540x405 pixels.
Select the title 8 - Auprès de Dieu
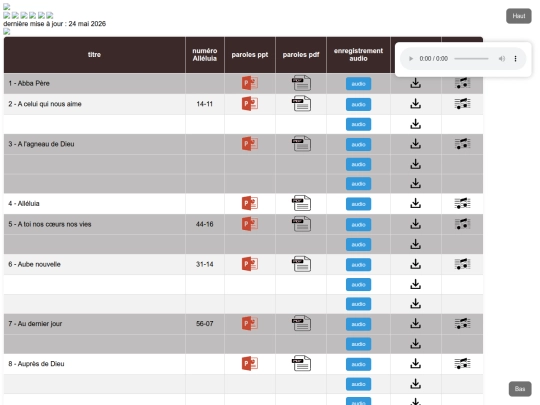36,364
